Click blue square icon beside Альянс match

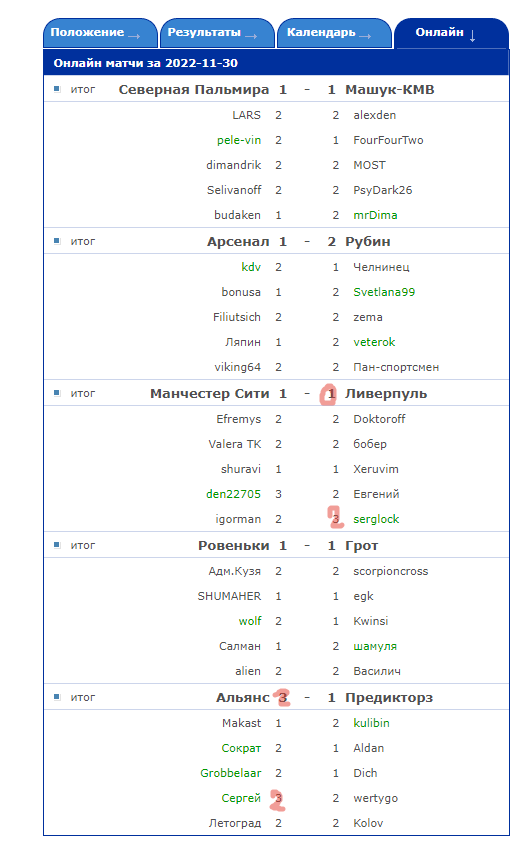pyautogui.click(x=57, y=697)
